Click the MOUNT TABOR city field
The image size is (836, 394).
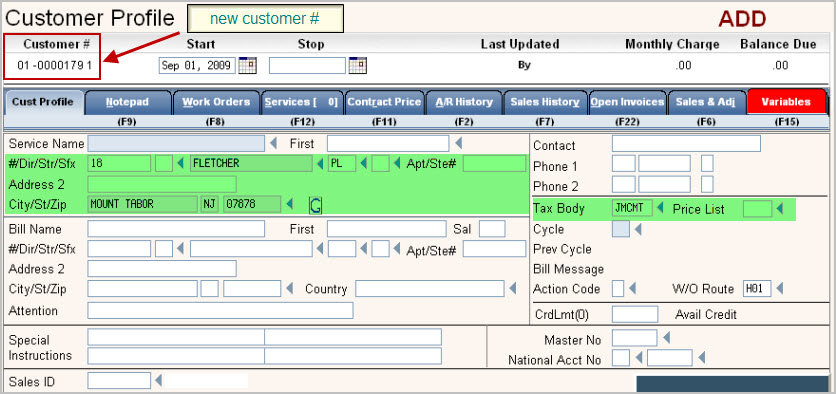click(x=142, y=204)
